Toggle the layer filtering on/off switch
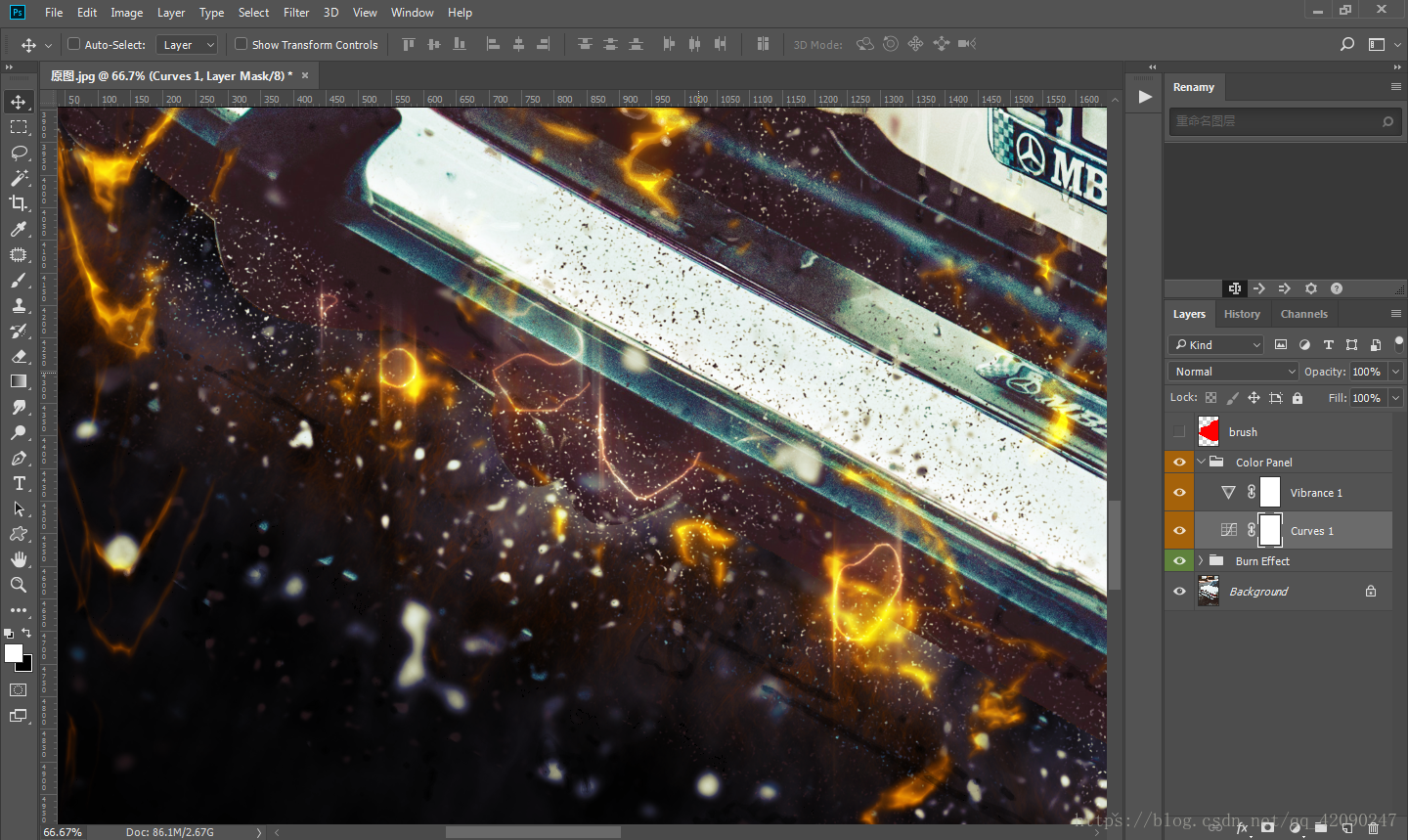The image size is (1408, 840). (x=1398, y=344)
